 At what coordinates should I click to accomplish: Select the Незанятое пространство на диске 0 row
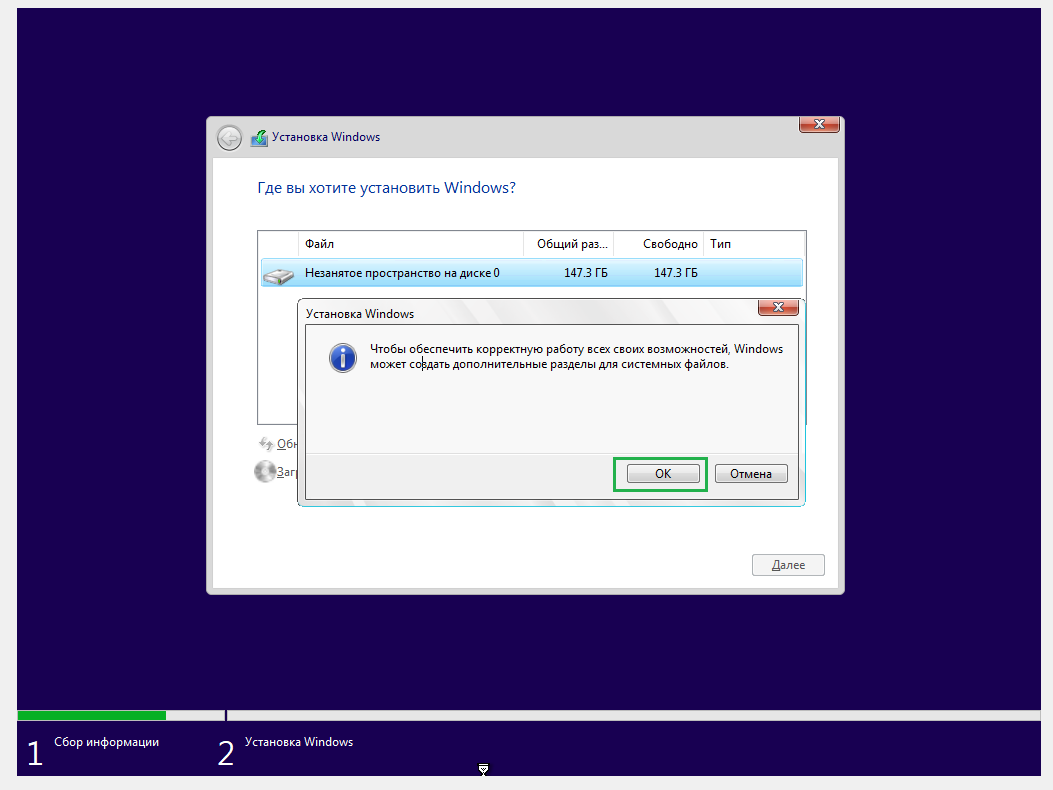coord(532,273)
